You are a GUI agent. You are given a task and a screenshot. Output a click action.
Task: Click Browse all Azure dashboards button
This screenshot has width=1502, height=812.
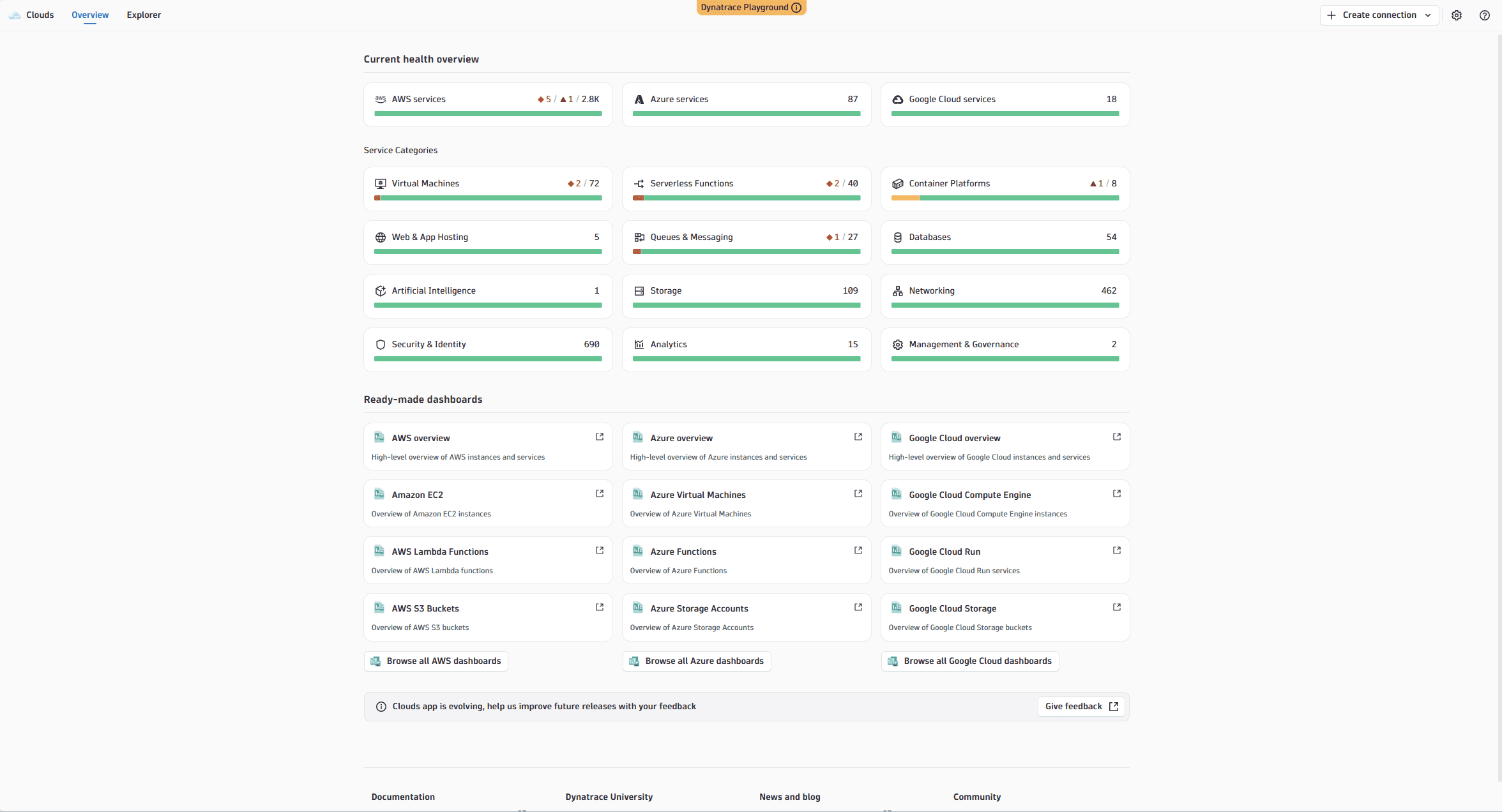coord(697,661)
